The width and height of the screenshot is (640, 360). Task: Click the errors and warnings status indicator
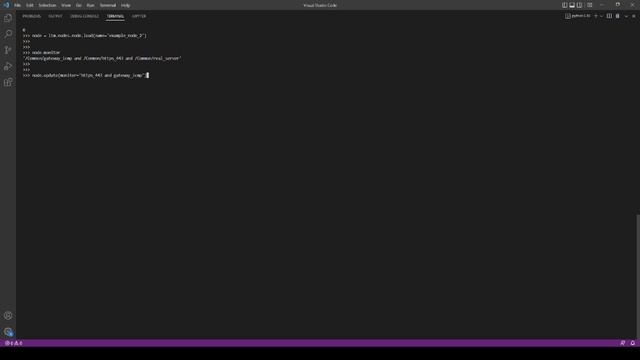(x=13, y=343)
